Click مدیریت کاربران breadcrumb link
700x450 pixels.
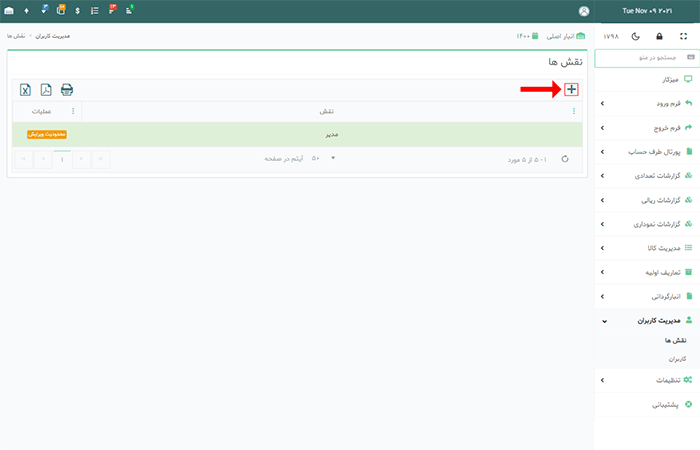click(x=53, y=36)
